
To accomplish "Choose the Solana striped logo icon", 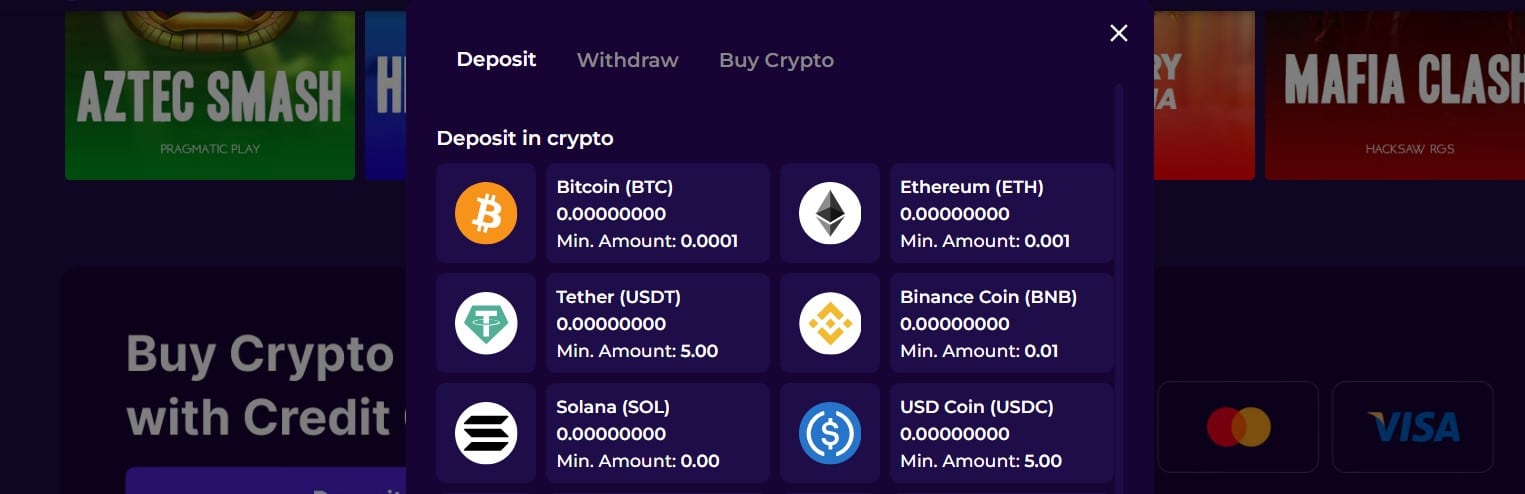I will click(x=486, y=433).
